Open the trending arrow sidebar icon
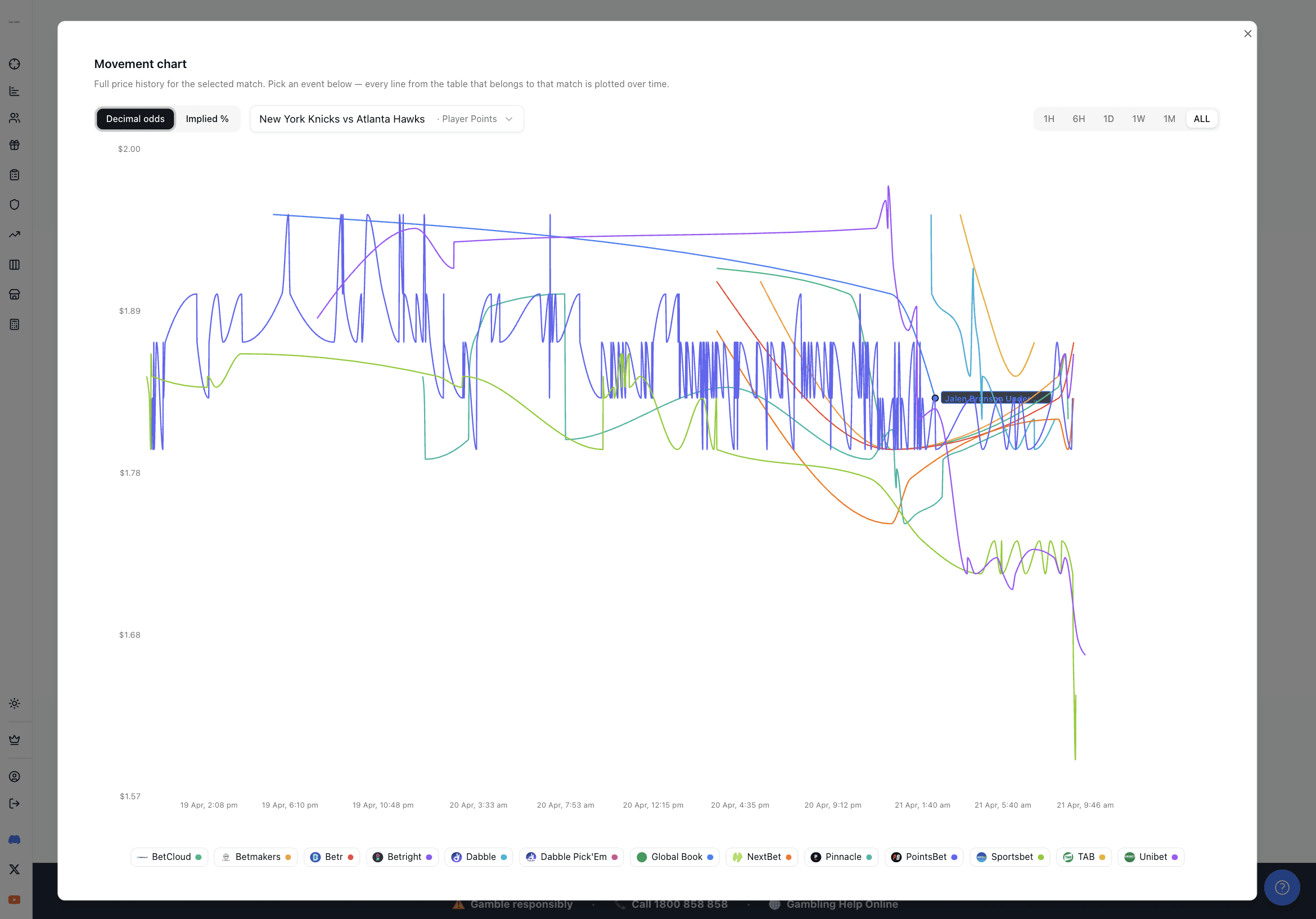This screenshot has width=1316, height=919. tap(15, 235)
